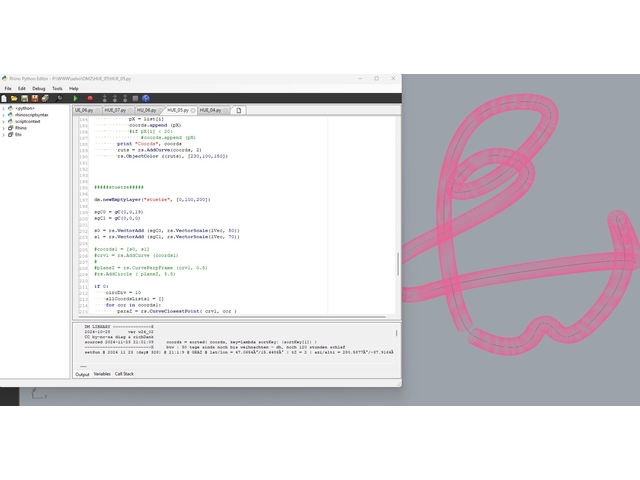Click the new blank tab icon
The image size is (640, 480).
coord(239,110)
